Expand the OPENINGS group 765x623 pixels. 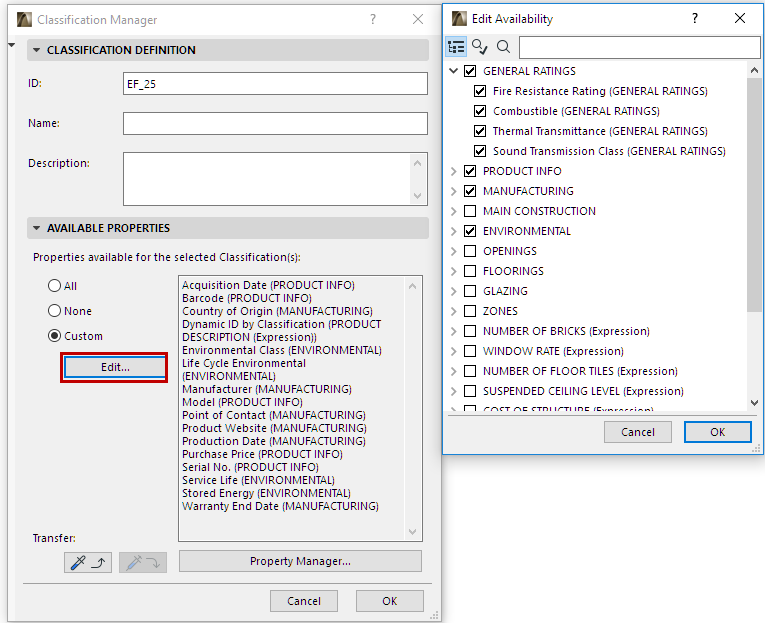453,251
